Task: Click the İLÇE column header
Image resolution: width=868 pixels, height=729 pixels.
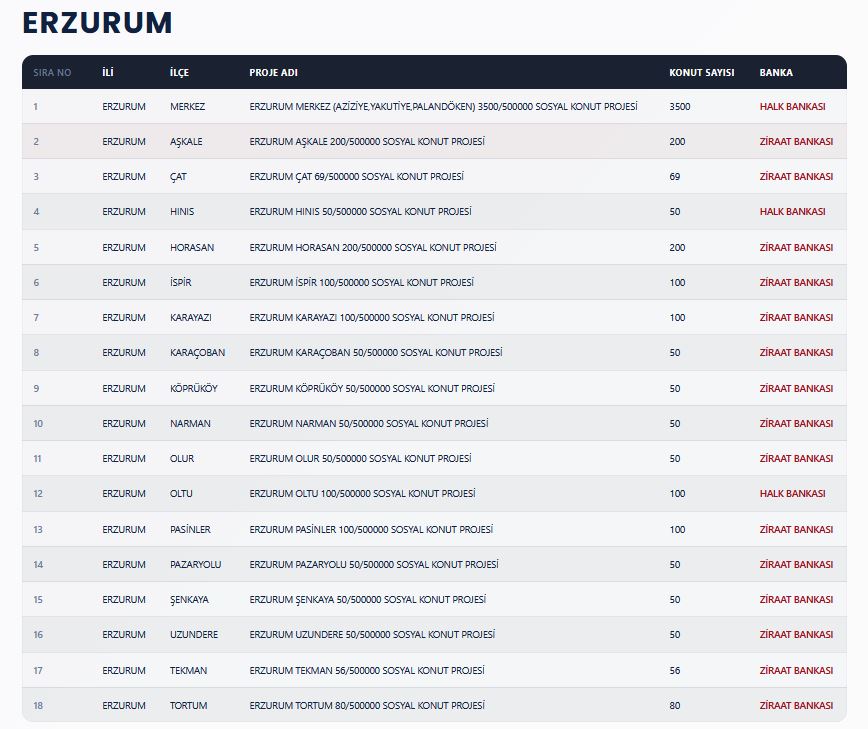Action: point(179,73)
